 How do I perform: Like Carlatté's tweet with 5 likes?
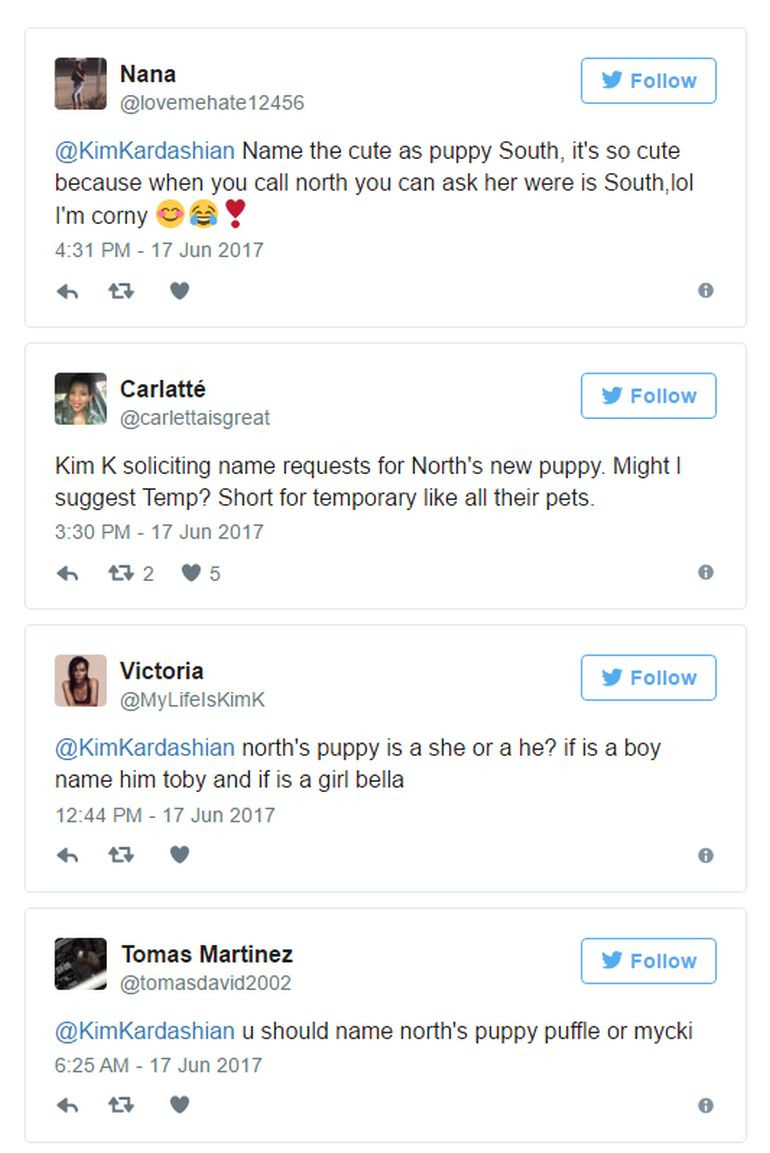[x=191, y=573]
